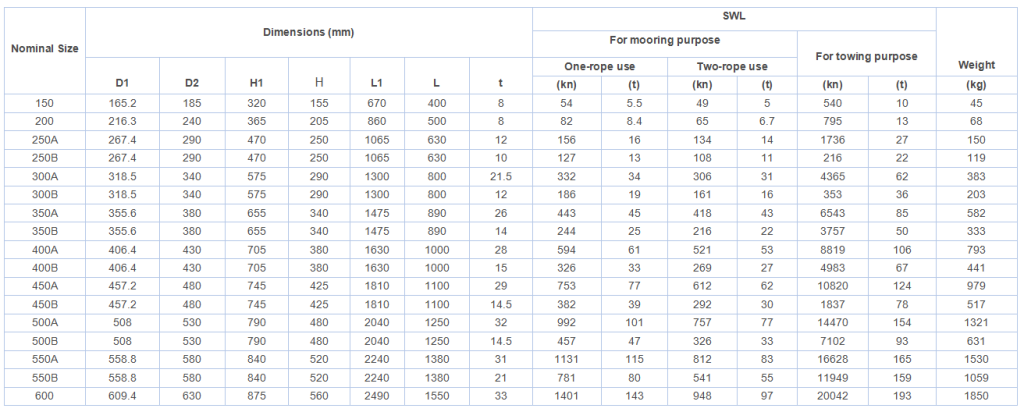1024x412 pixels.
Task: Select the Dimensions (mm) header cell
Action: [308, 33]
